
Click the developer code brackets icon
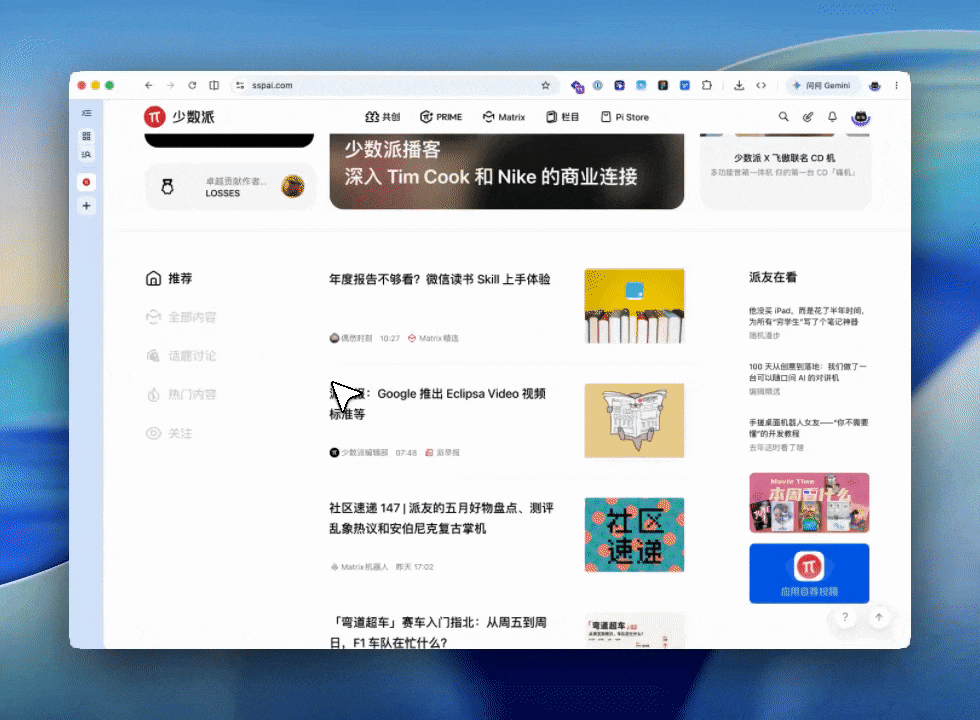(x=761, y=86)
